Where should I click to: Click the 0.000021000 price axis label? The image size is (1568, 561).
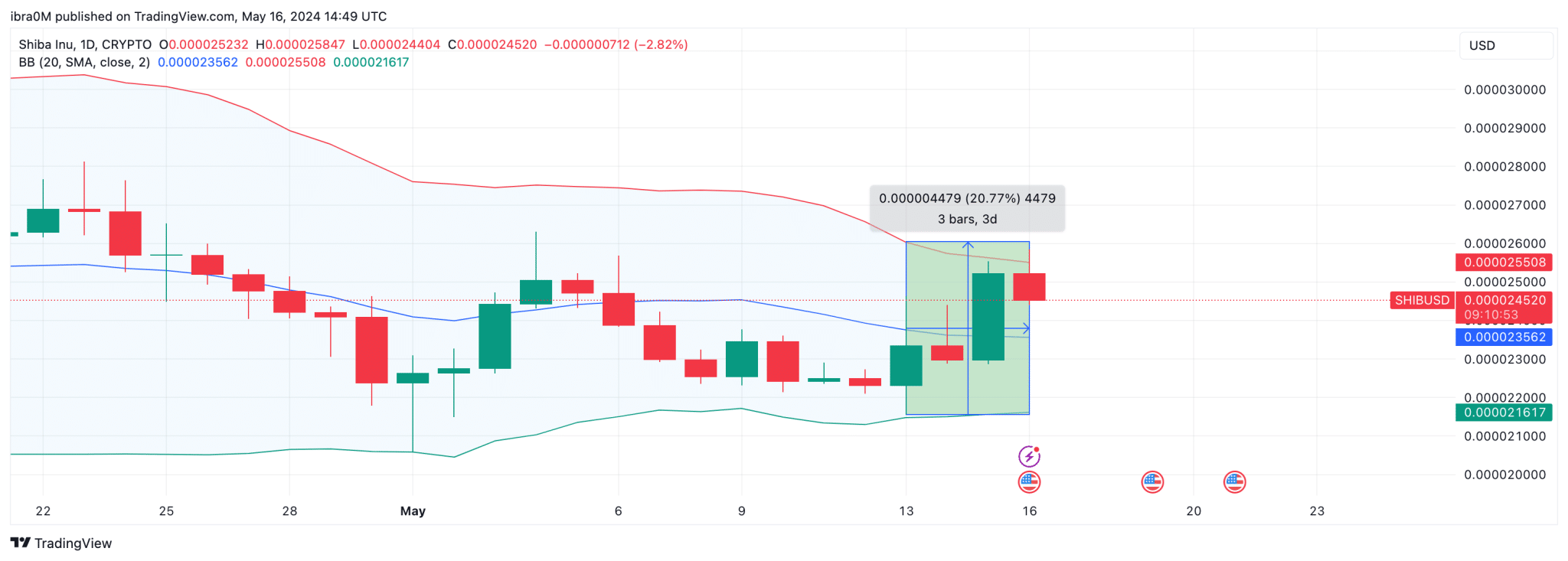point(1504,436)
